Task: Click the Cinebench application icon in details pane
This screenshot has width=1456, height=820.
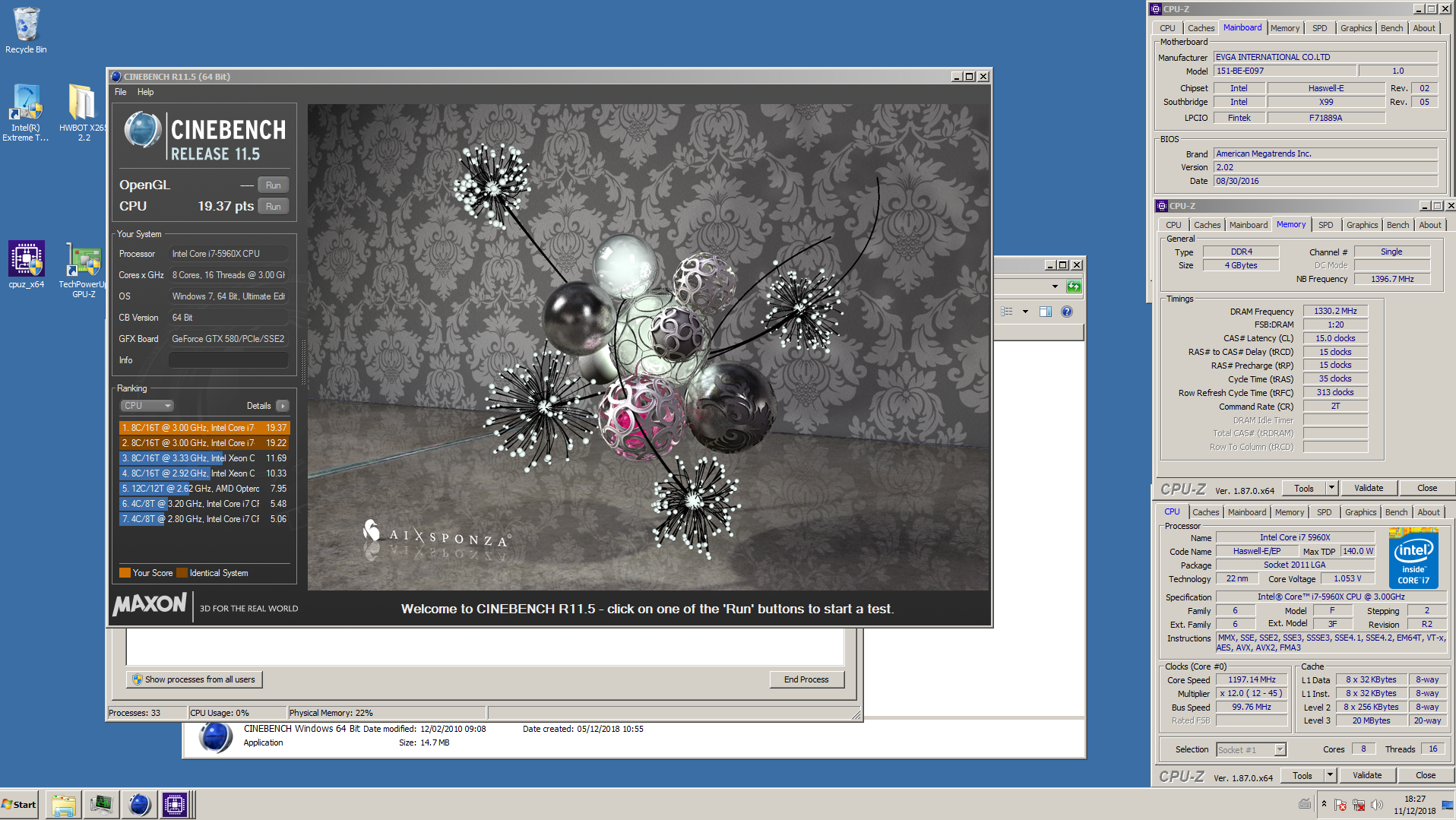Action: (216, 736)
